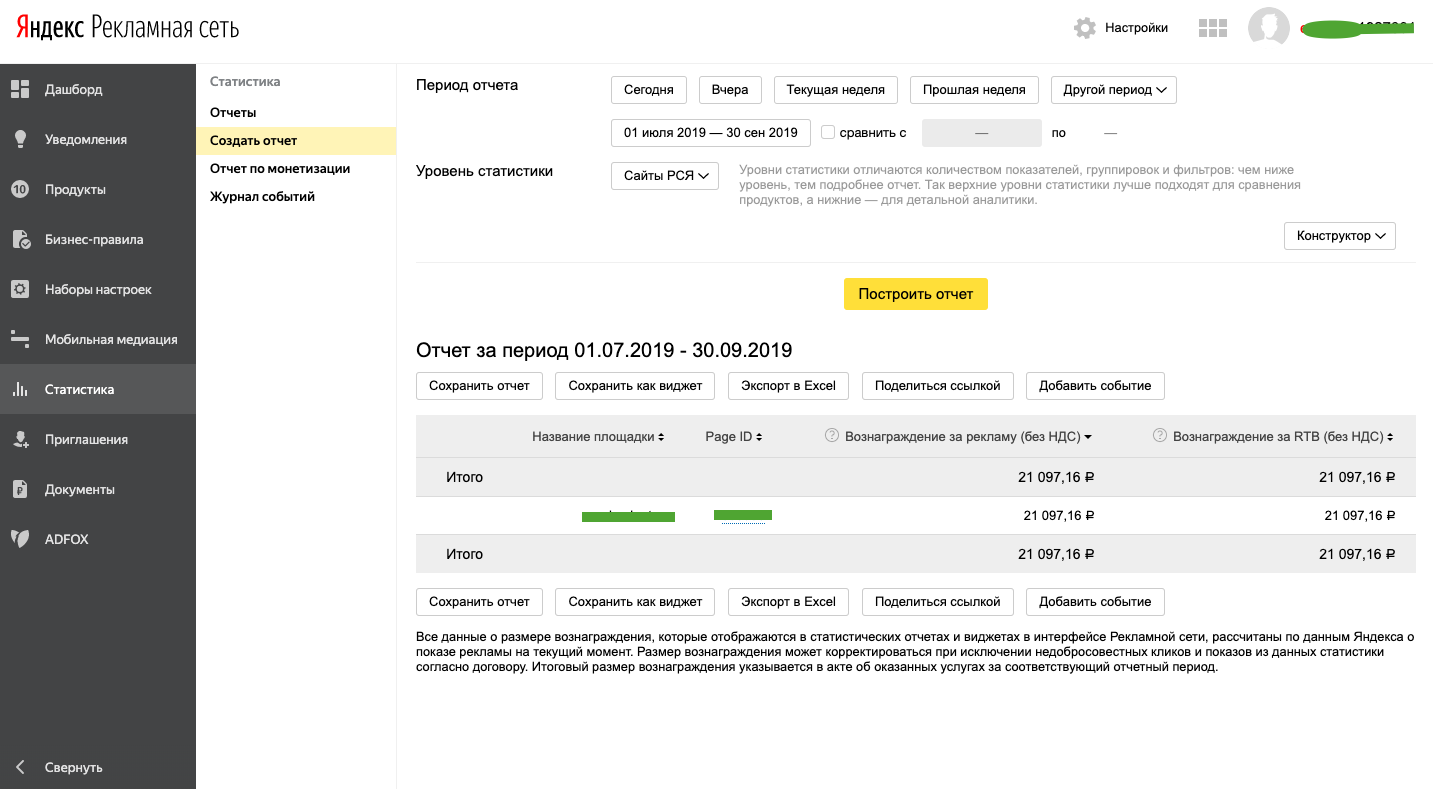Viewport: 1433px width, 789px height.
Task: Click 'Свернуть' to collapse the sidebar
Action: pos(74,768)
